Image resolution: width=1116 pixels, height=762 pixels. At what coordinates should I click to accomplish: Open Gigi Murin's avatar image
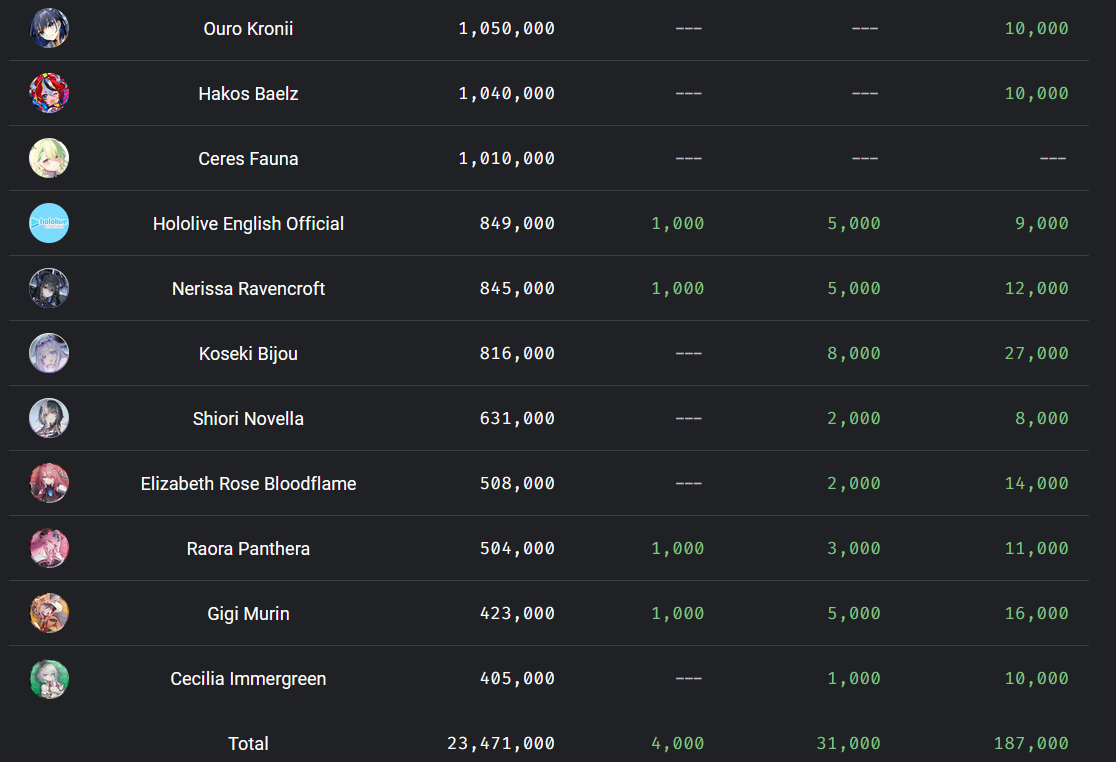point(49,613)
